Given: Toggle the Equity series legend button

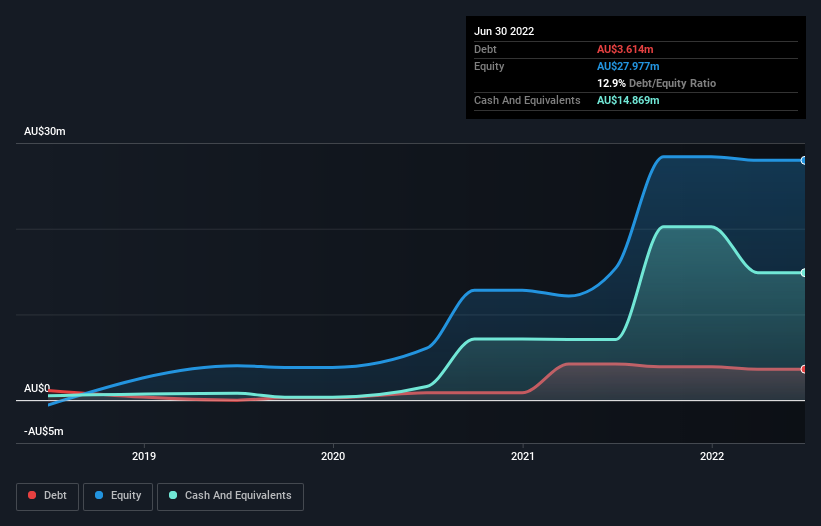Looking at the screenshot, I should [x=118, y=496].
